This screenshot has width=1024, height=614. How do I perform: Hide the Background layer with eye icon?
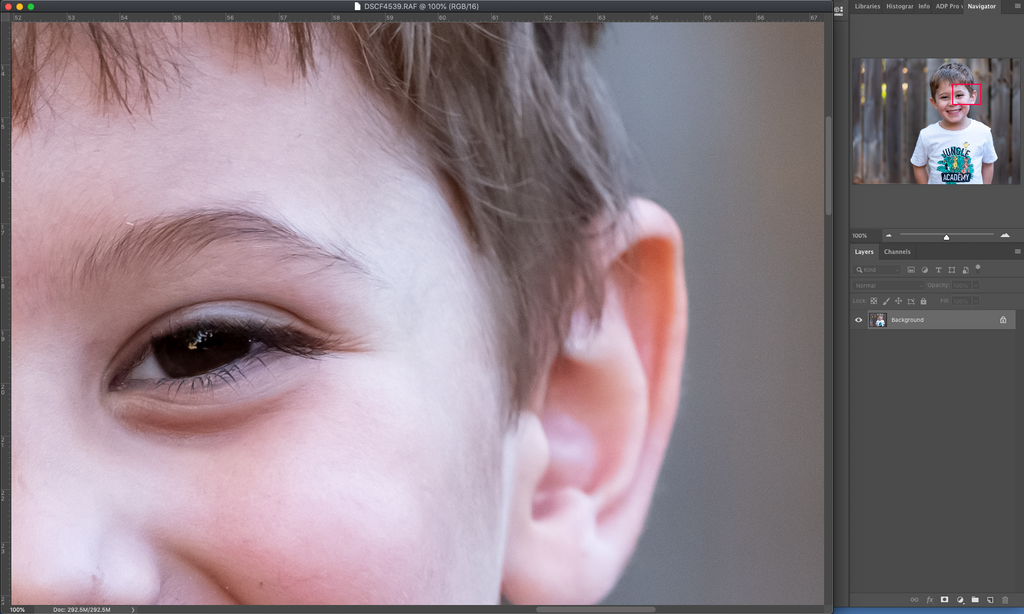[x=858, y=320]
